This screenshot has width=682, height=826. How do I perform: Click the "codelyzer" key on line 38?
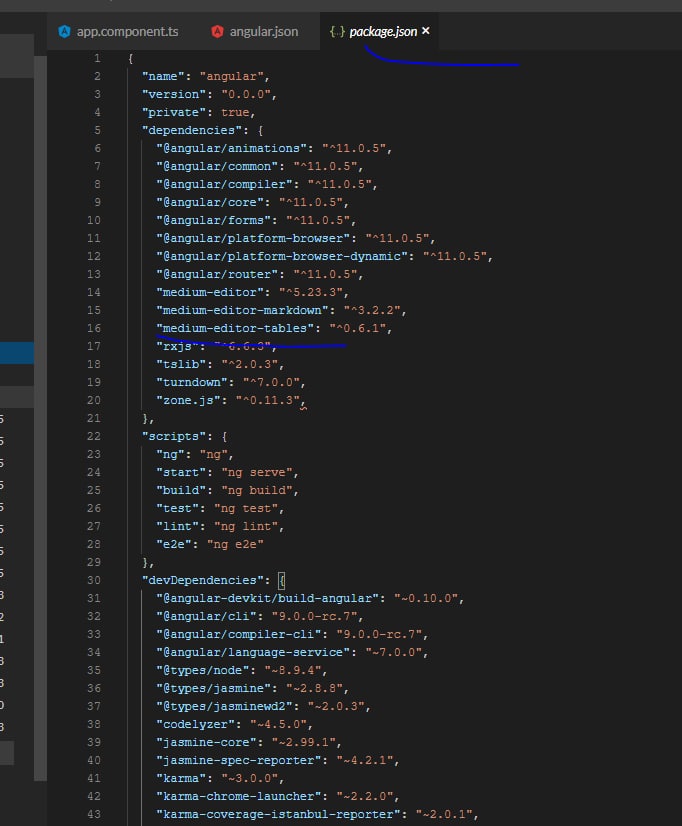click(195, 724)
